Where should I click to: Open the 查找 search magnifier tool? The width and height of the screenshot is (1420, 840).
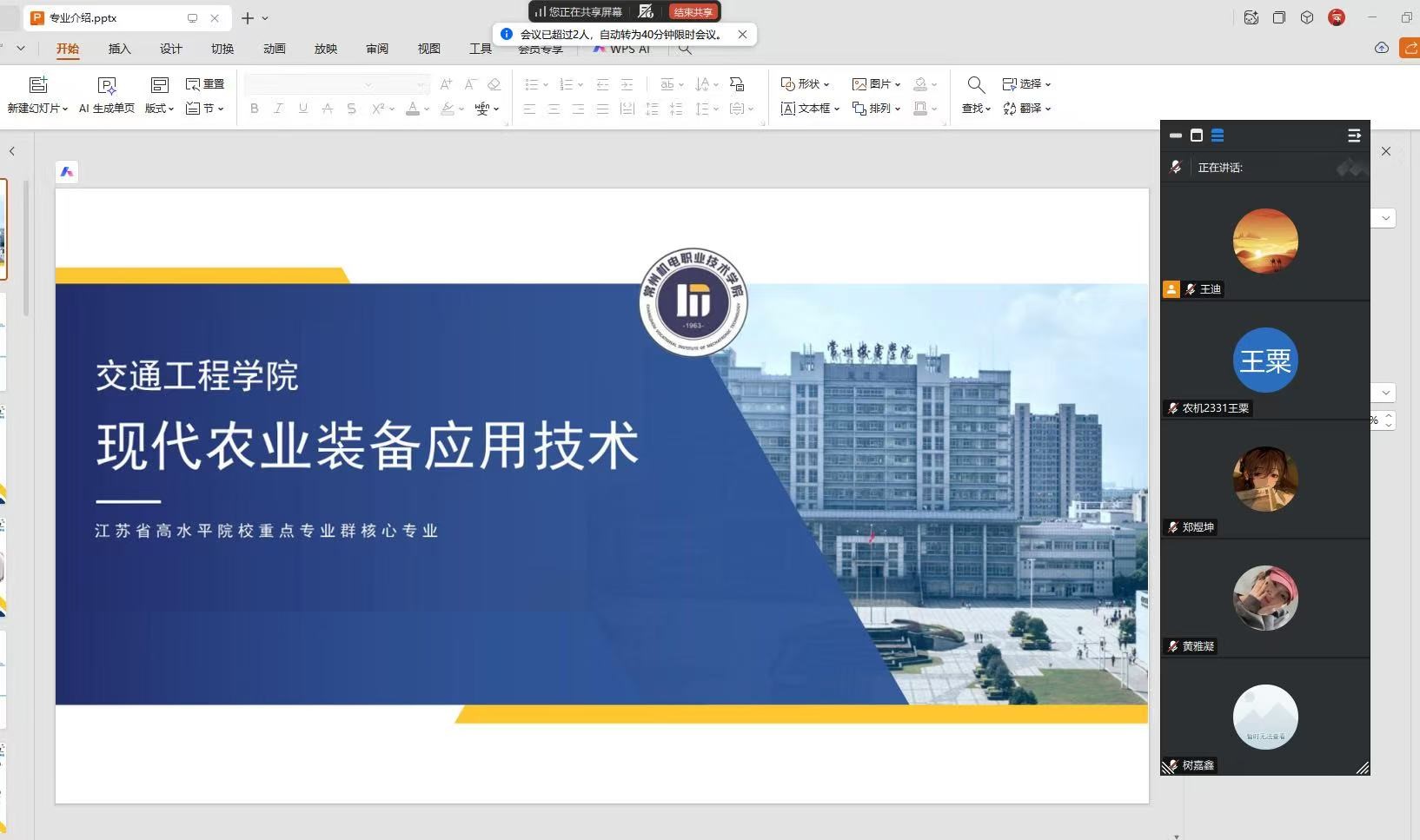pos(976,85)
